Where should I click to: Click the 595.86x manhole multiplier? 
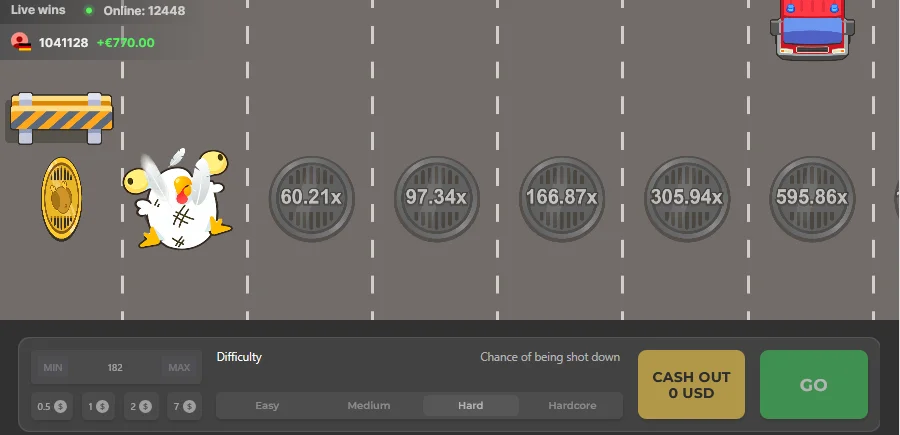pos(812,198)
